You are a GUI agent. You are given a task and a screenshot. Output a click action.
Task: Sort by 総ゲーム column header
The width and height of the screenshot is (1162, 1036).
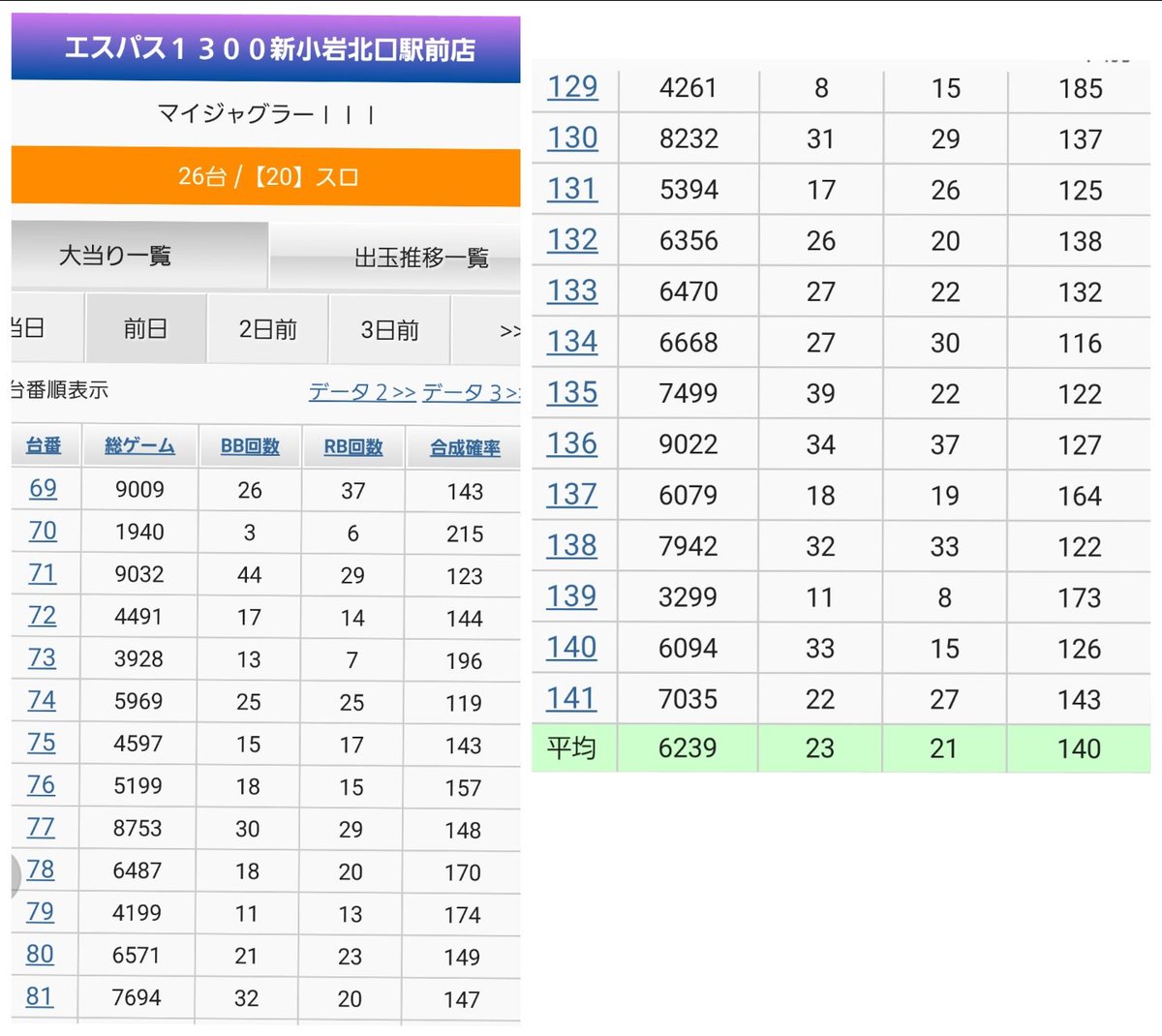click(139, 445)
